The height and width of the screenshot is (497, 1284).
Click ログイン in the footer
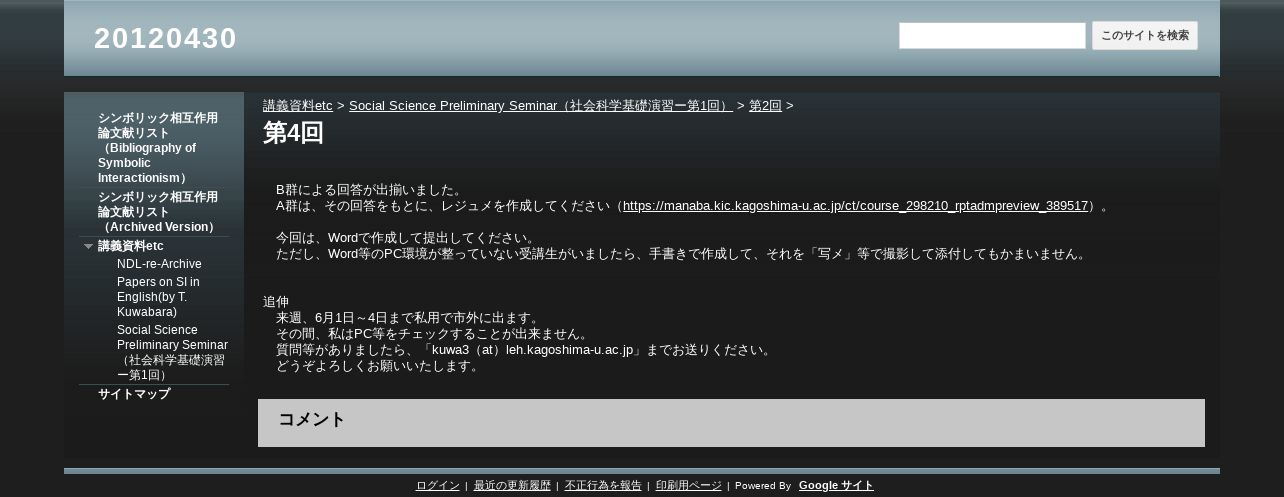point(437,486)
